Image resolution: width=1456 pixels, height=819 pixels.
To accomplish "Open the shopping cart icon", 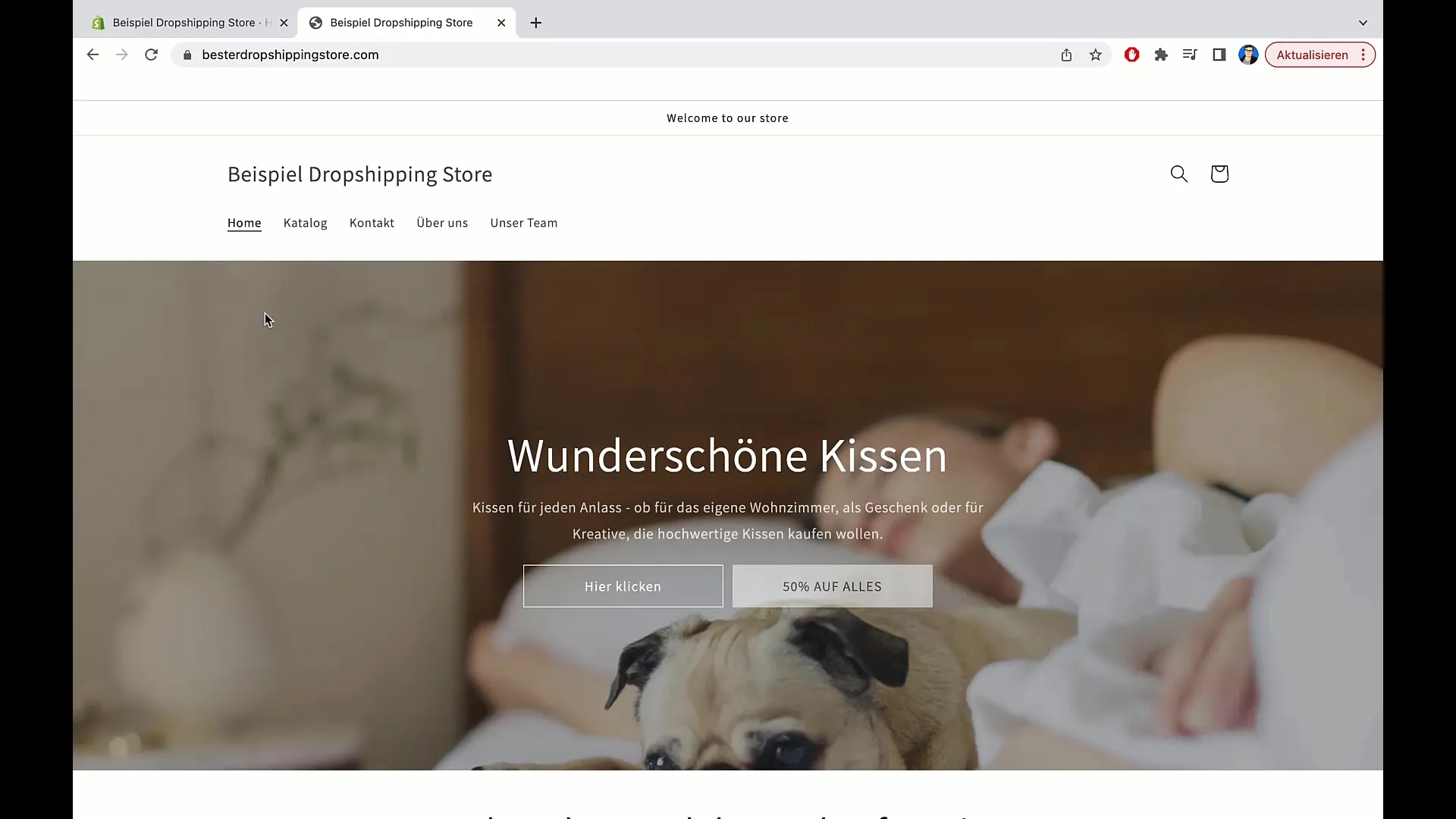I will (x=1219, y=173).
